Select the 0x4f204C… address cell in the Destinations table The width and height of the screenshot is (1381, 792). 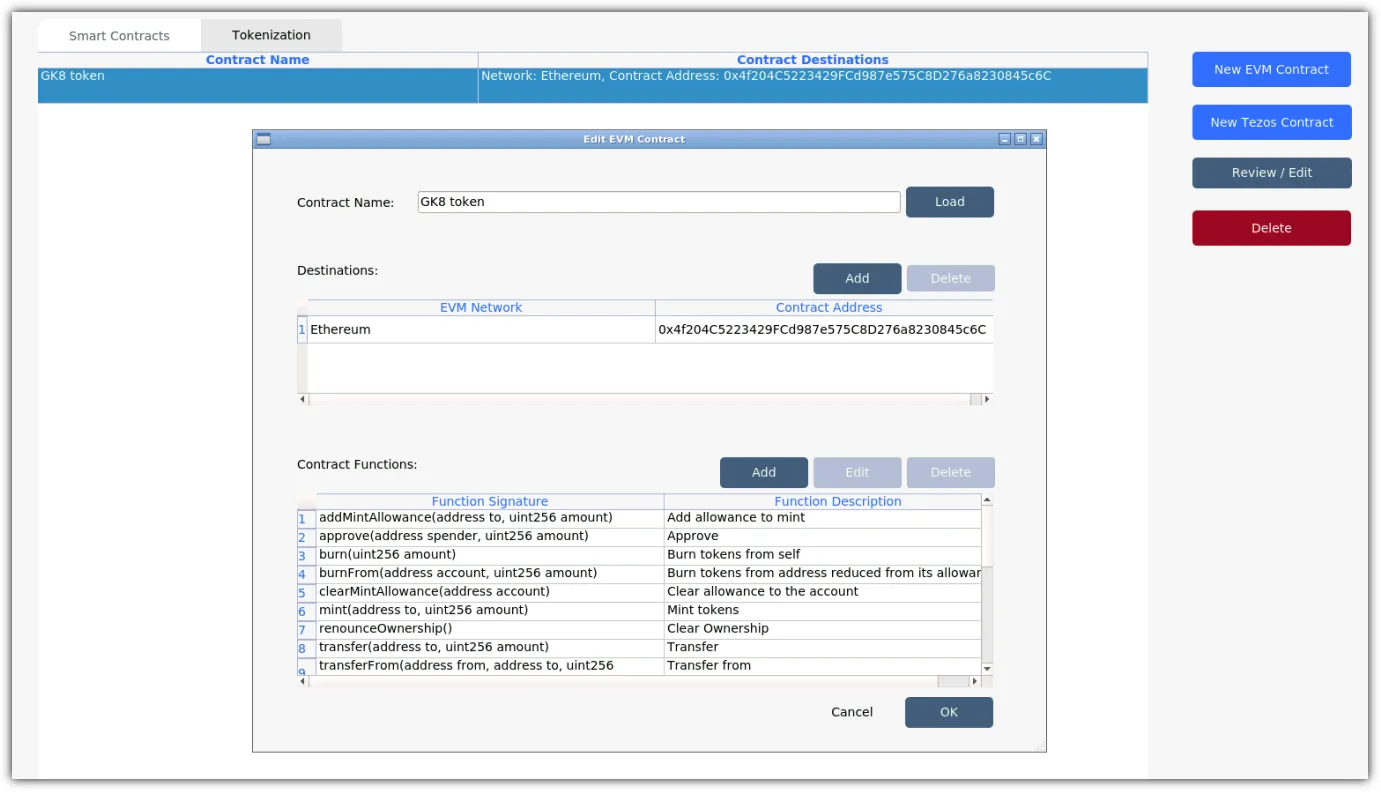click(825, 329)
